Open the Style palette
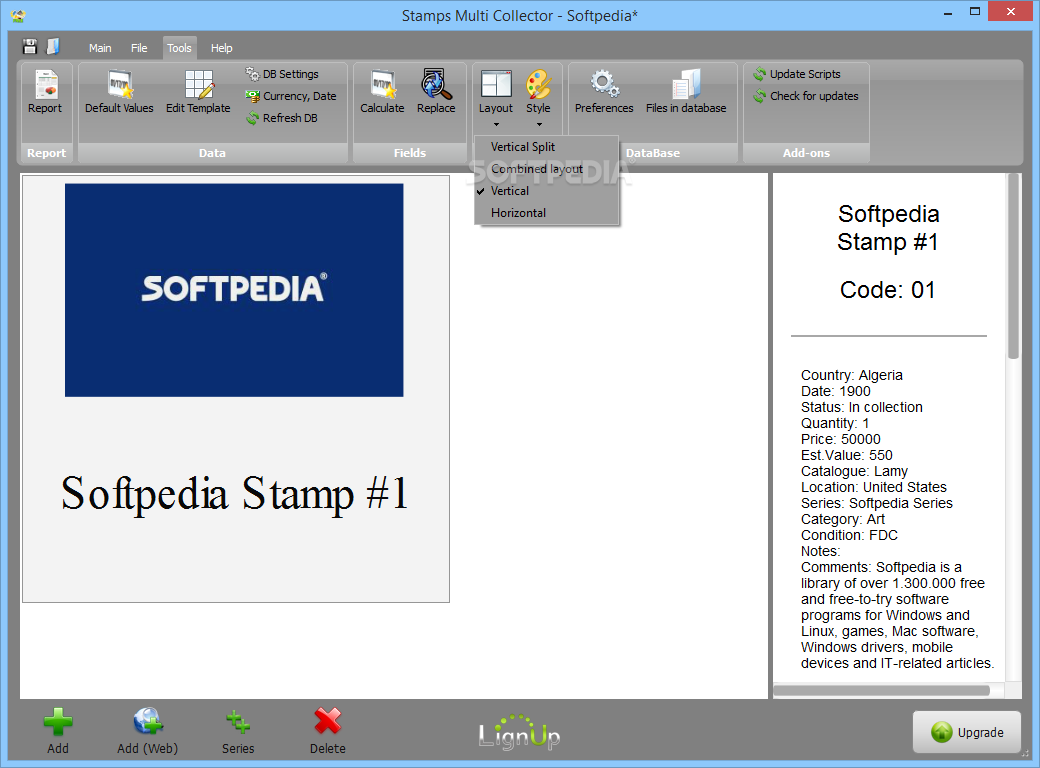This screenshot has height=768, width=1040. (538, 92)
